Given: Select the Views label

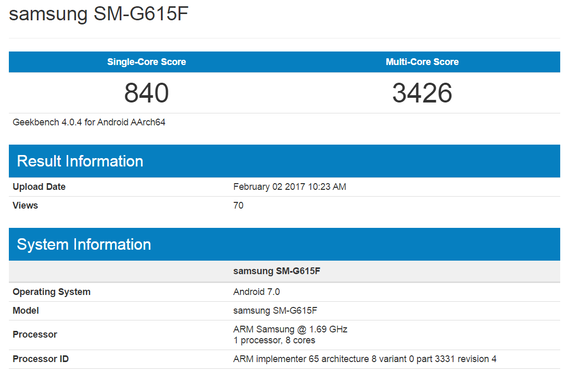Looking at the screenshot, I should pos(25,205).
